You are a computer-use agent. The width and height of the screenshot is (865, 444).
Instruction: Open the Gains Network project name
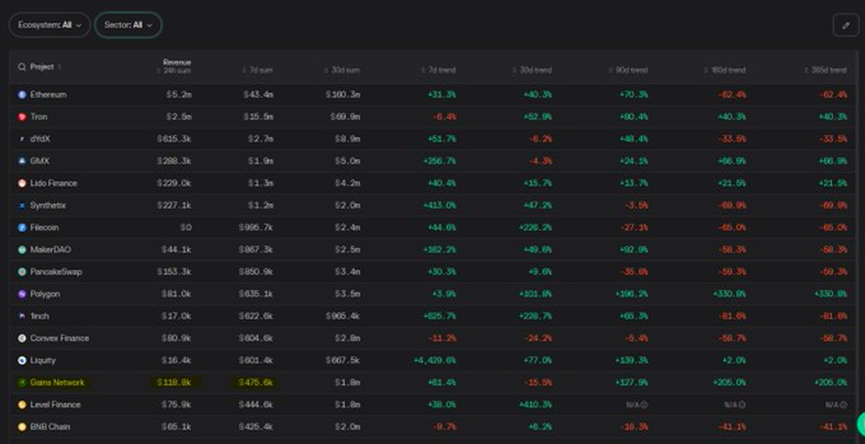(x=57, y=382)
